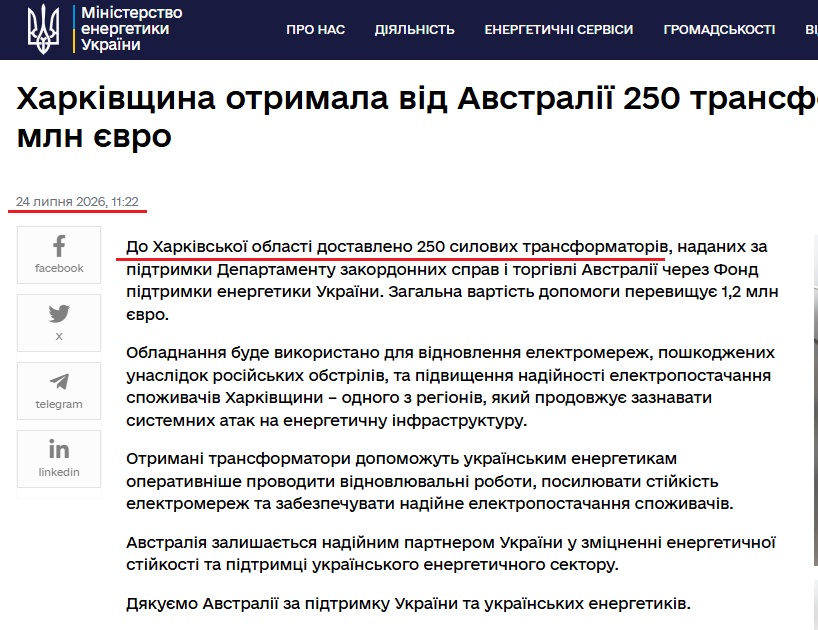818x630 pixels.
Task: Open the ЕНЕРГЕТИЧНІ СЕРВІСИ menu
Action: [x=559, y=30]
